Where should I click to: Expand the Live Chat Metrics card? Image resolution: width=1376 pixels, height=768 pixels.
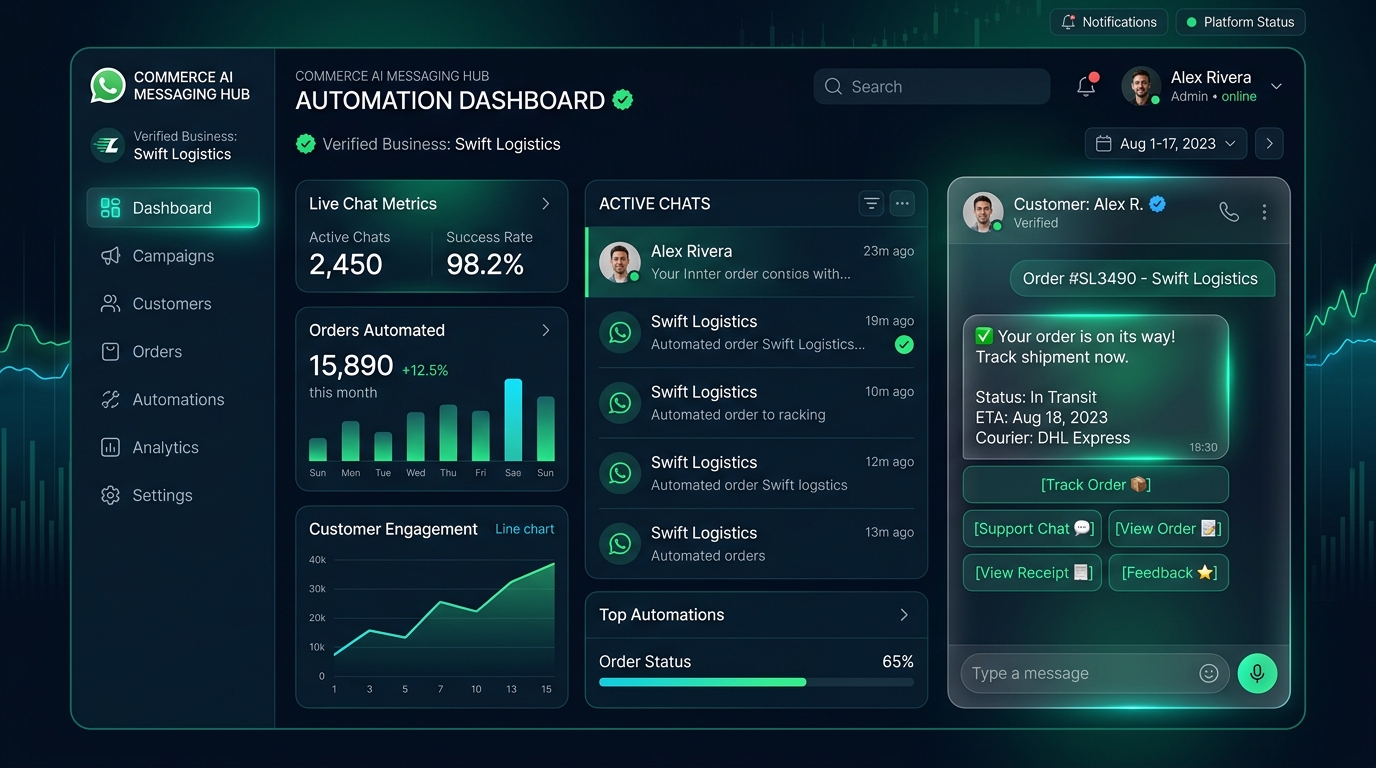[546, 204]
